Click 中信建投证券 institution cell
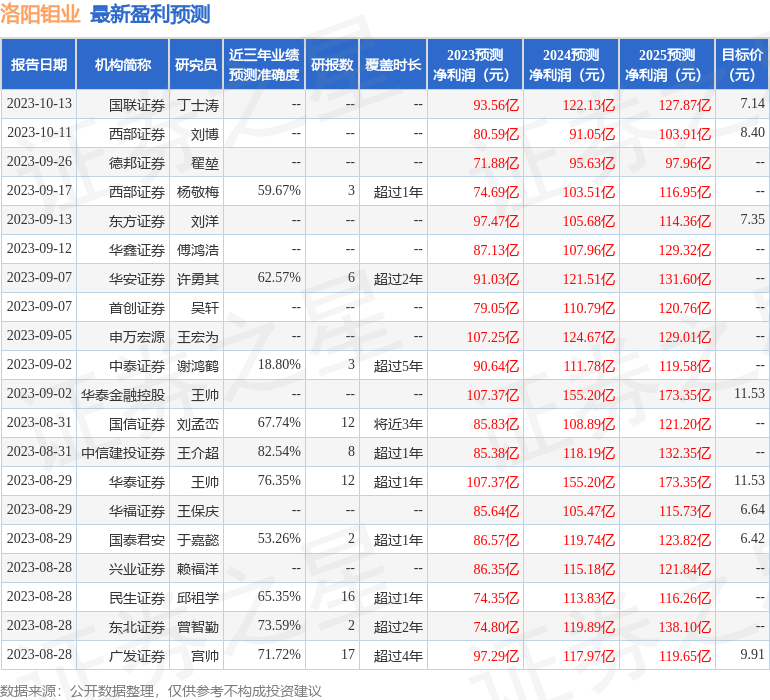This screenshot has height=700, width=770. click(123, 453)
